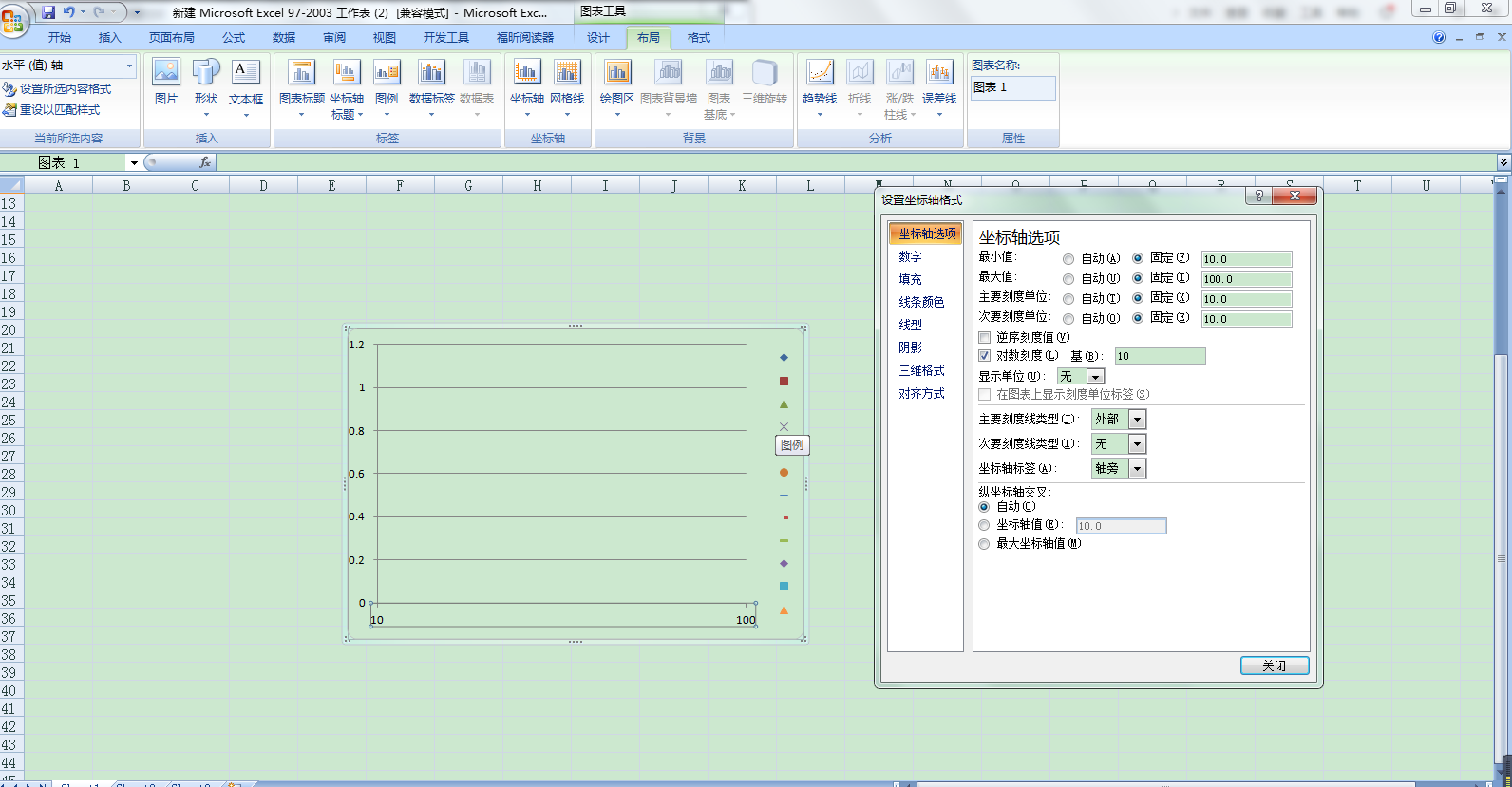Click the Minimum fixed value field
The image size is (1512, 787).
pyautogui.click(x=1246, y=259)
